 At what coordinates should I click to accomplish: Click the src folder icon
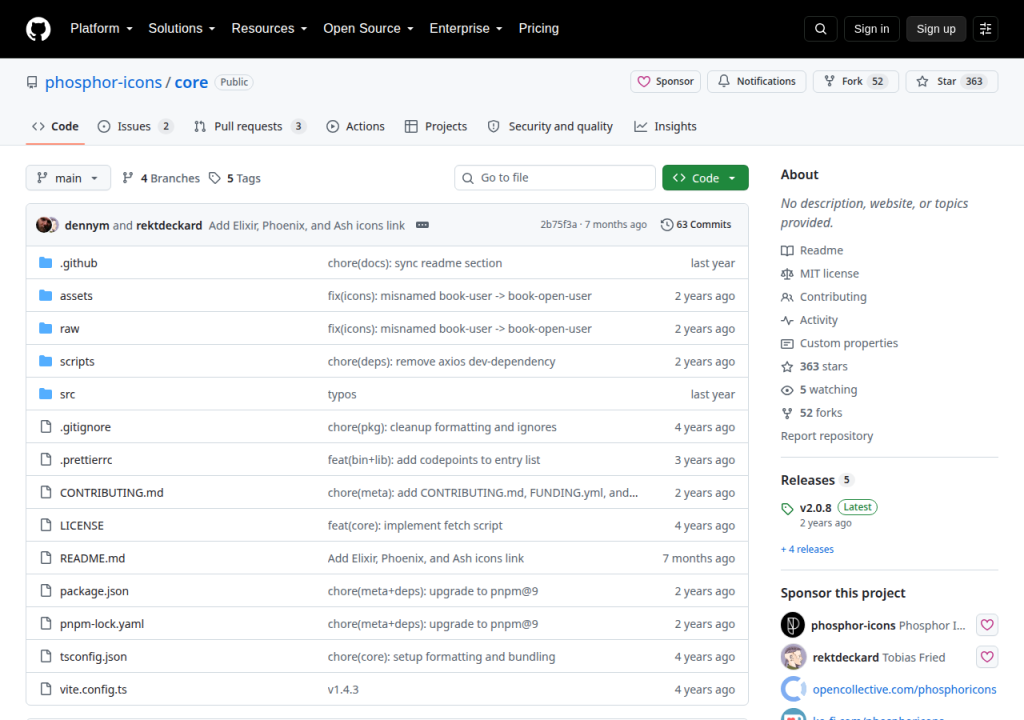click(46, 393)
